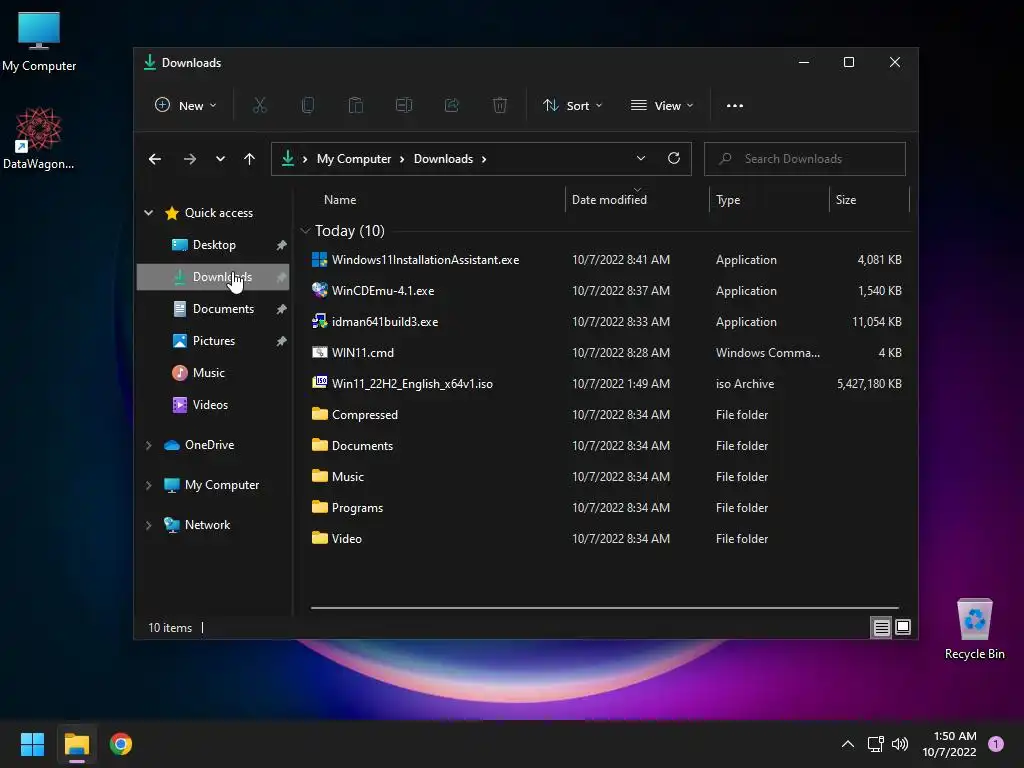This screenshot has width=1024, height=768.
Task: Open the volume control in system tray
Action: click(x=900, y=744)
